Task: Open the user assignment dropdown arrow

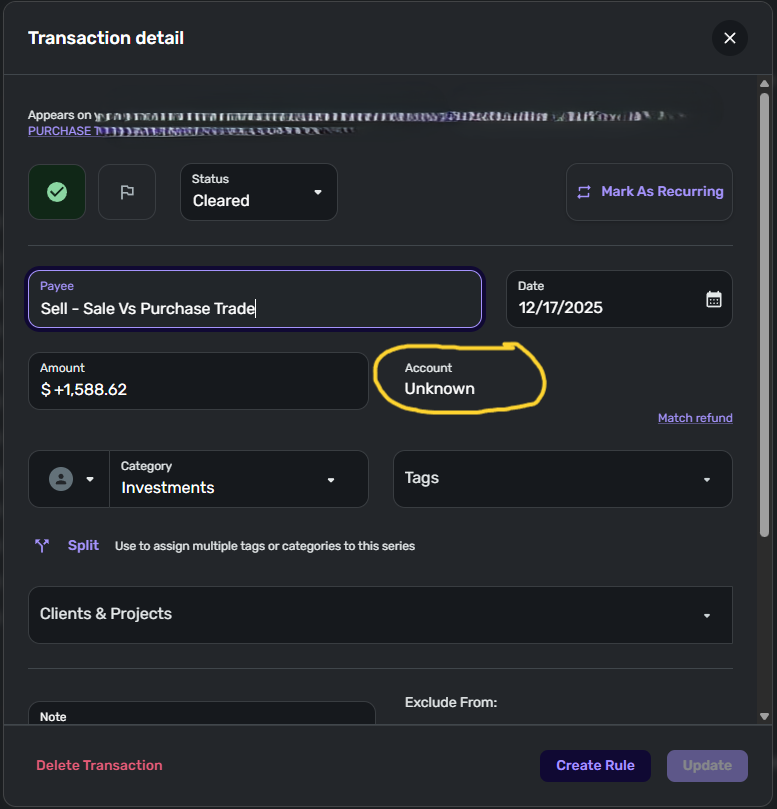Action: coord(90,479)
